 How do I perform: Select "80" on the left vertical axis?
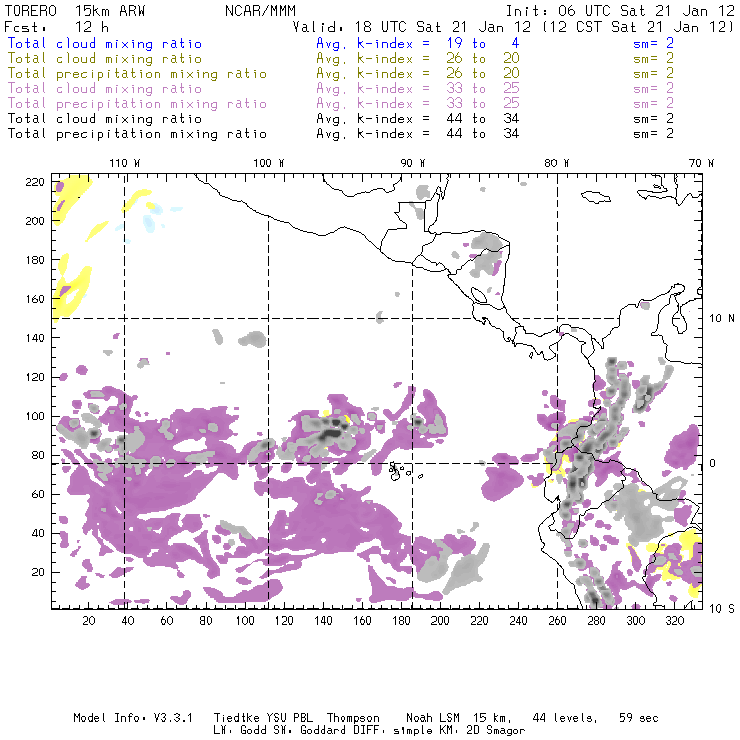38,455
